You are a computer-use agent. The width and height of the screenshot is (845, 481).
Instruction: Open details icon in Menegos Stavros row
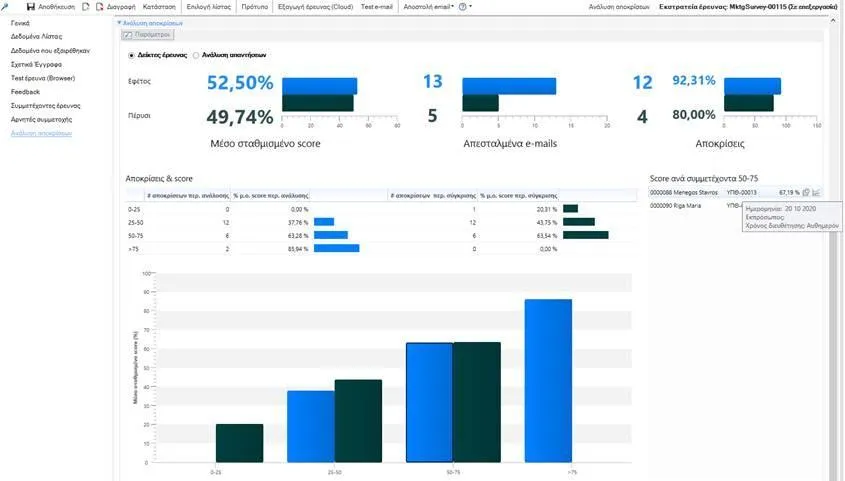(806, 192)
